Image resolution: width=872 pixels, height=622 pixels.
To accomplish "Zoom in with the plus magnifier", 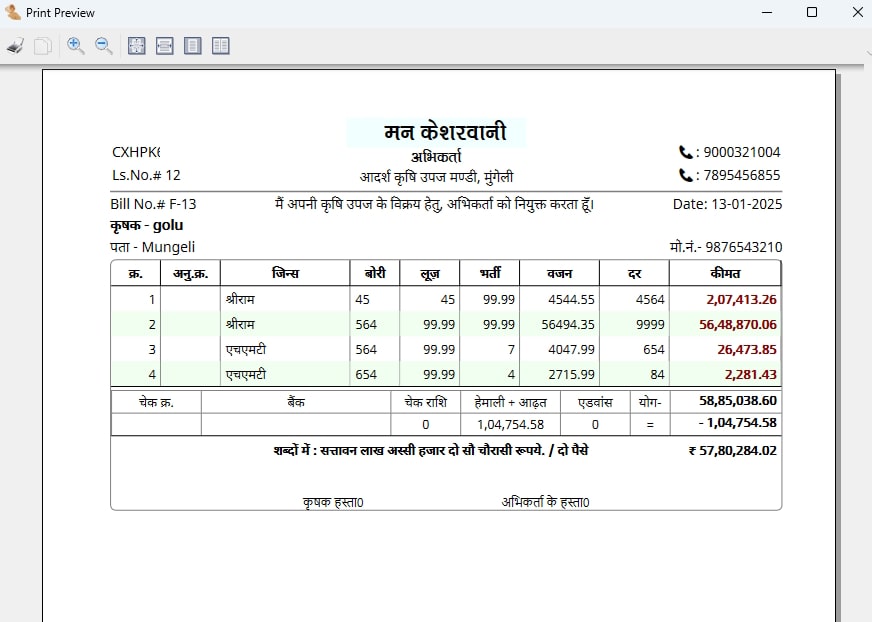I will click(x=76, y=46).
